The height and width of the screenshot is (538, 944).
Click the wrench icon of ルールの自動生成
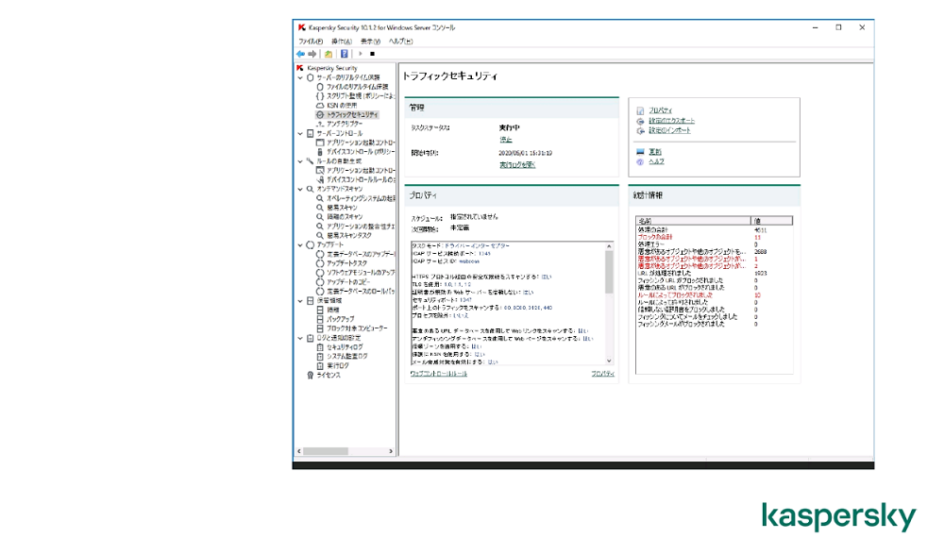click(310, 161)
